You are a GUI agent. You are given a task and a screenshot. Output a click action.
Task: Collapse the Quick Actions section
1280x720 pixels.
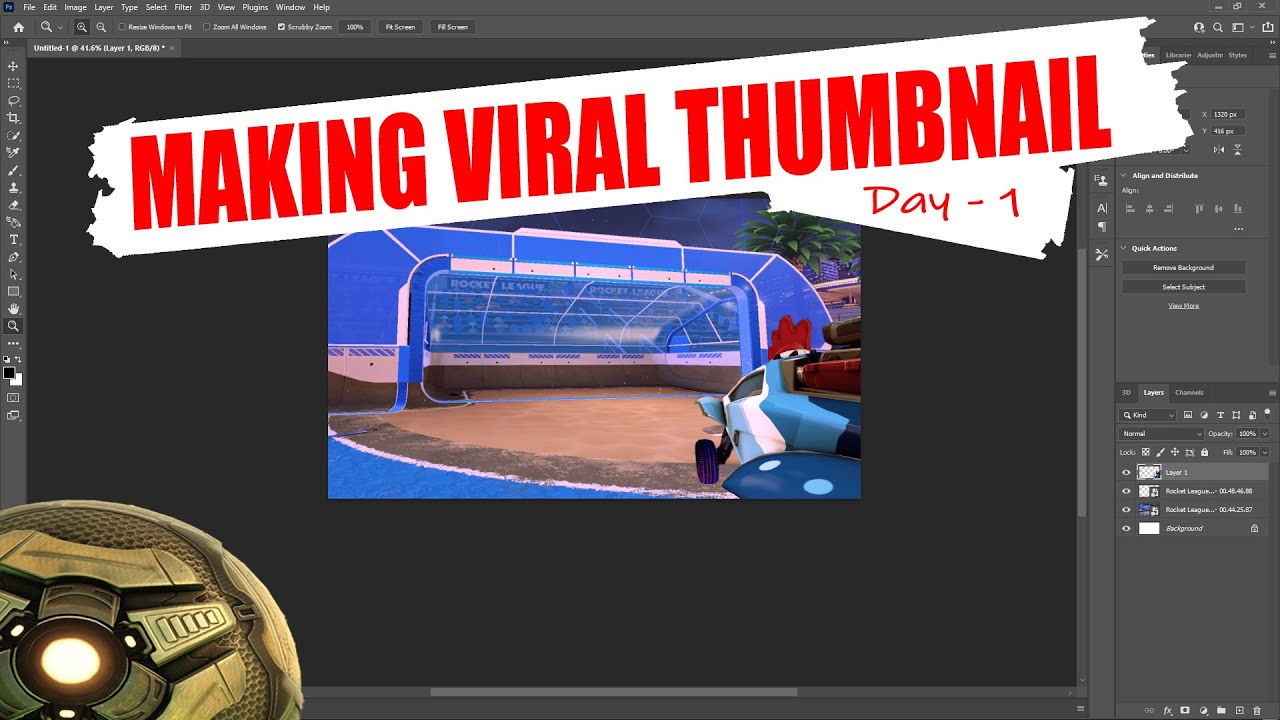[1124, 248]
